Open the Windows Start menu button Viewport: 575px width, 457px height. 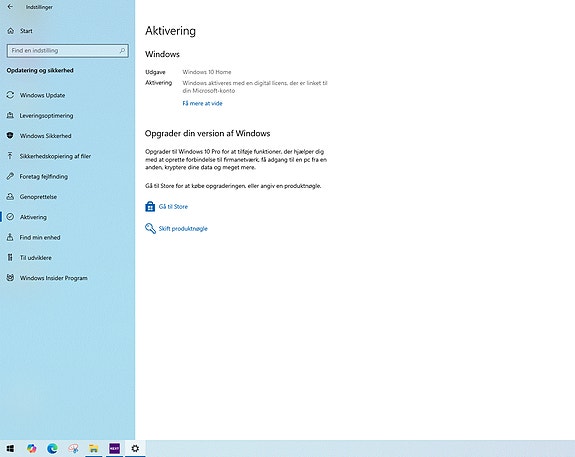[10, 448]
